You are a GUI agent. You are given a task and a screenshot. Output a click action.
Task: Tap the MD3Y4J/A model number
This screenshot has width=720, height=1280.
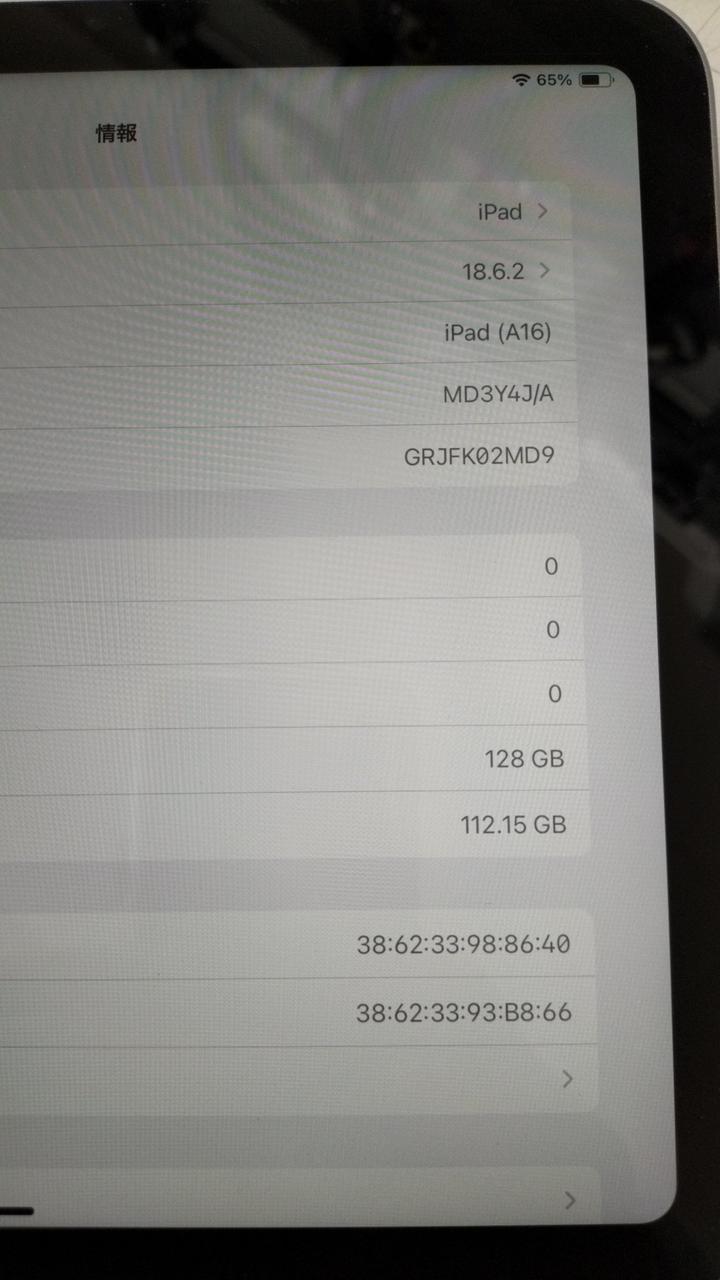pyautogui.click(x=498, y=394)
